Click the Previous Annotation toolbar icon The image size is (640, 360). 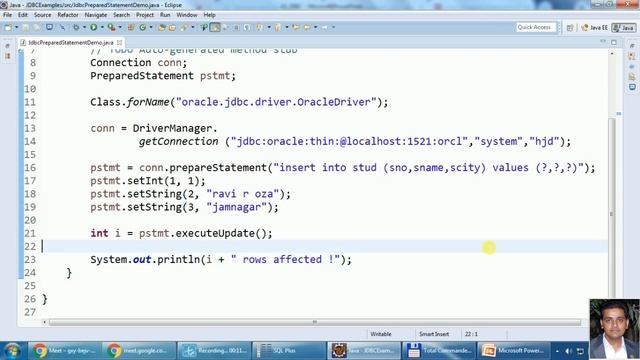click(278, 27)
